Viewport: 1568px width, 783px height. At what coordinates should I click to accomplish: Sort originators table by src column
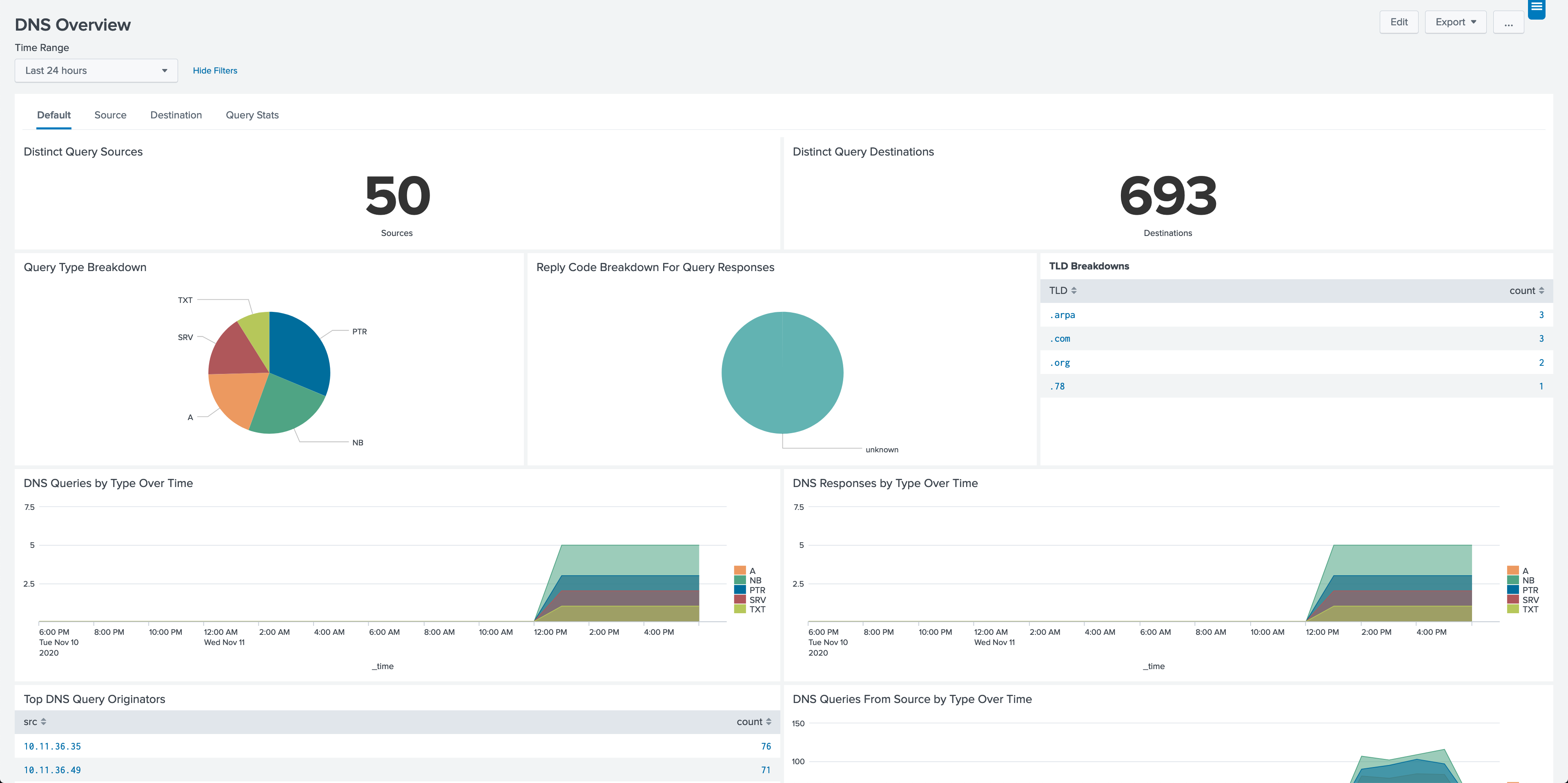[35, 721]
